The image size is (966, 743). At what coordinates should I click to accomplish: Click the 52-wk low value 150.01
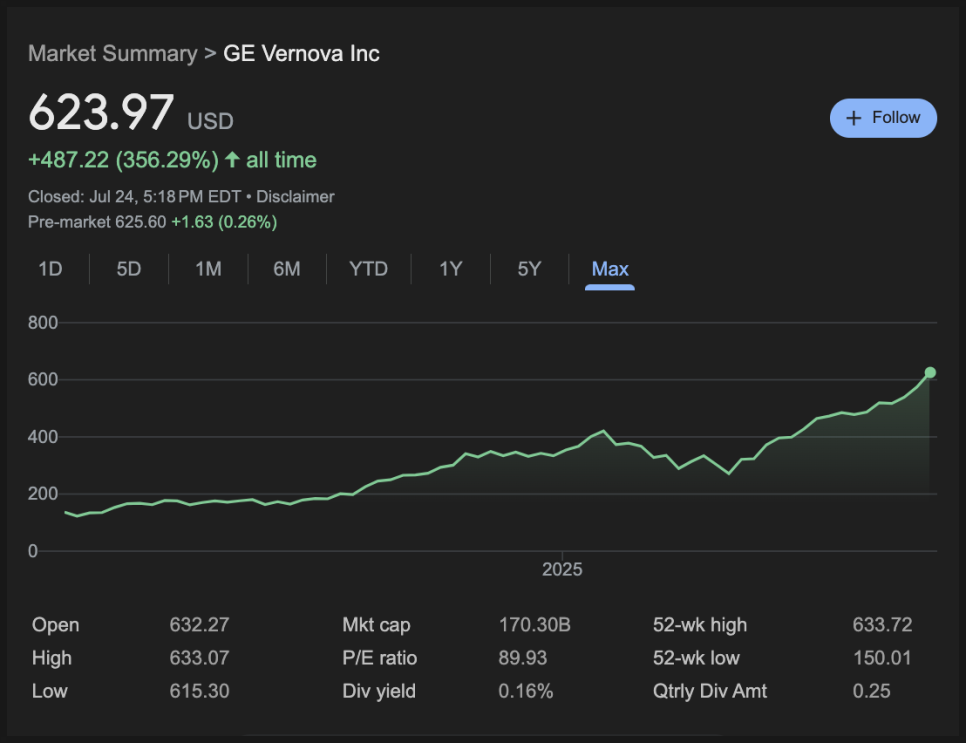point(882,658)
